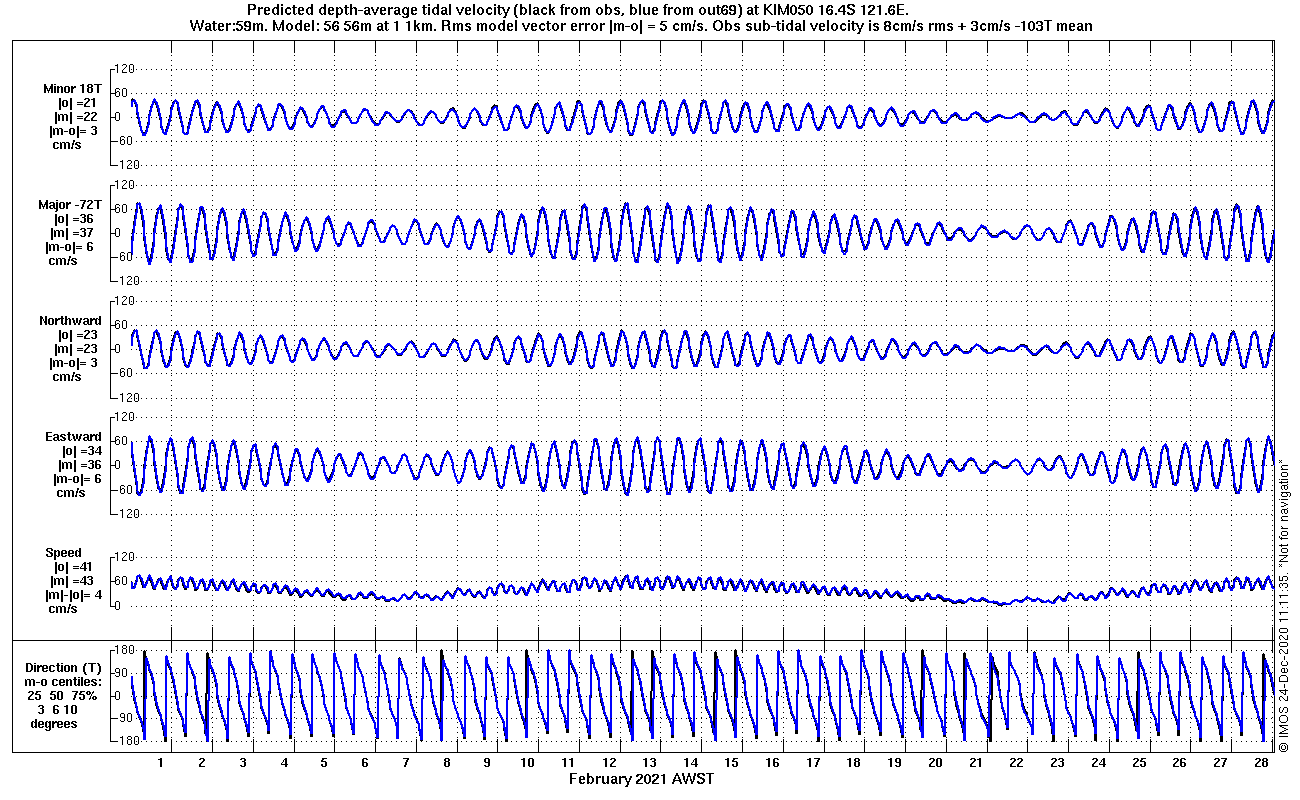Click '|o| =36' in the Major panel
Viewport: 1300px width, 800px height.
coord(76,219)
